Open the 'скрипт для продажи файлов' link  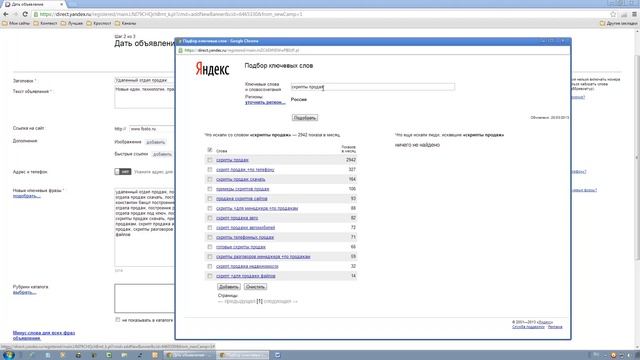click(246, 276)
